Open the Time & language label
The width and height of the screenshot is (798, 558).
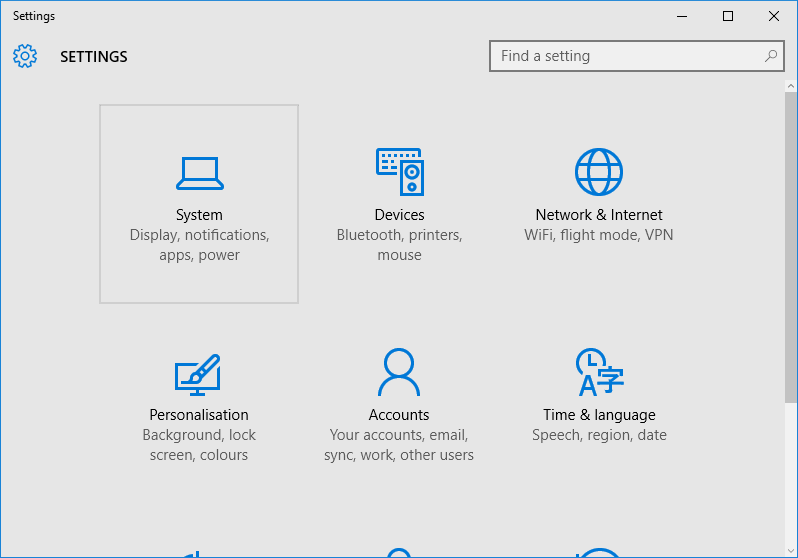point(599,415)
